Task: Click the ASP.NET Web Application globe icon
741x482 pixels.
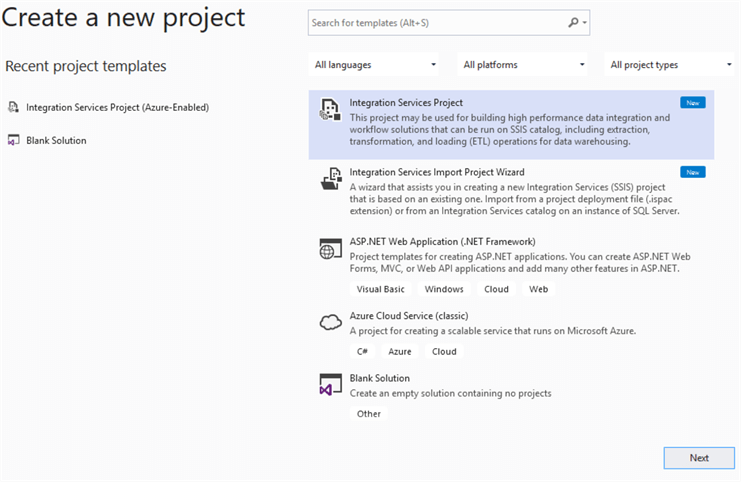Action: click(x=330, y=250)
